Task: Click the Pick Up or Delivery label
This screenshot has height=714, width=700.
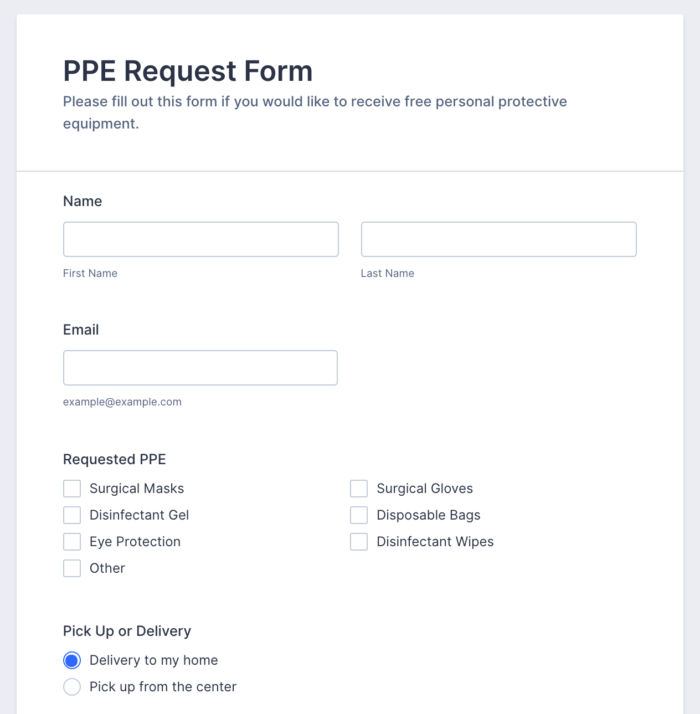Action: (x=127, y=631)
